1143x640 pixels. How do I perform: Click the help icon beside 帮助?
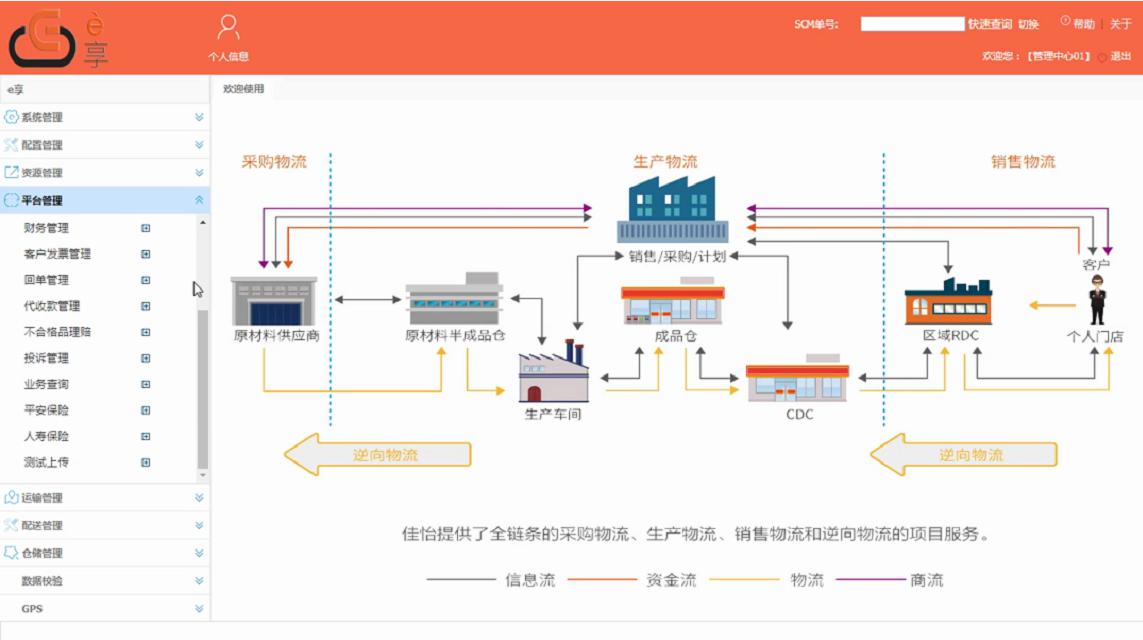pos(1065,22)
